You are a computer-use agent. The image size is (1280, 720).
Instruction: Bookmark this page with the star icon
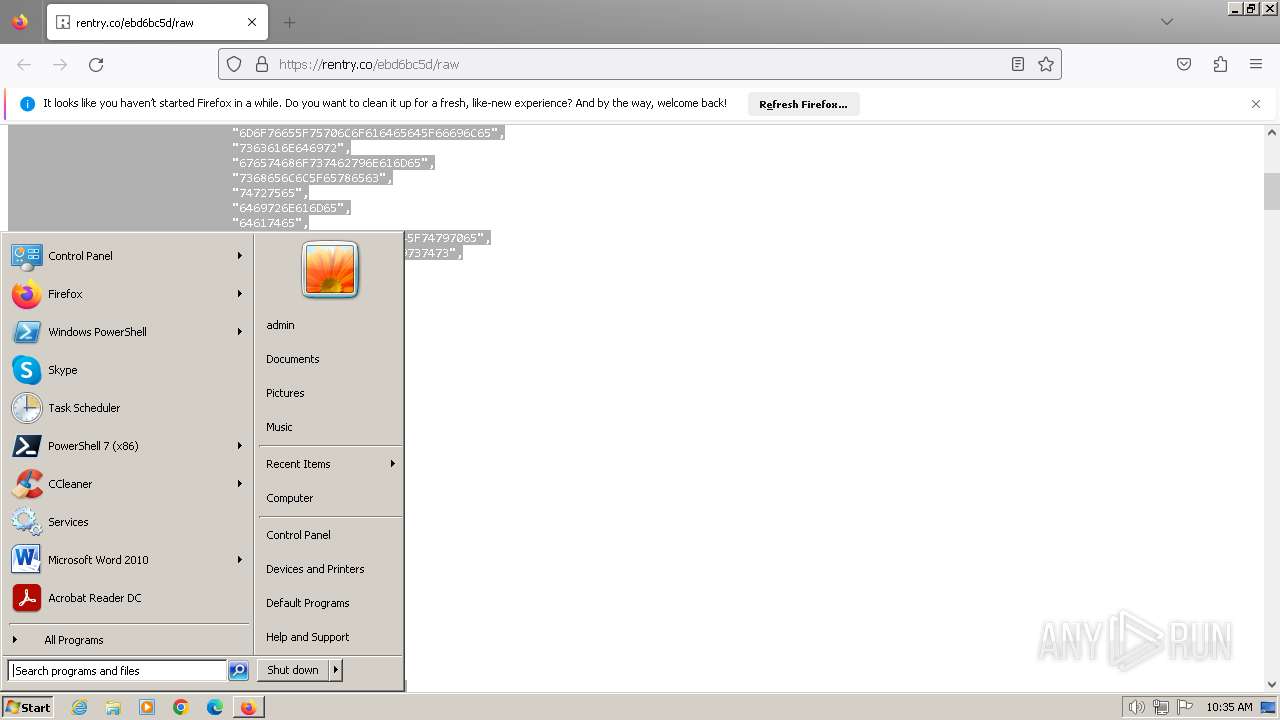click(x=1046, y=64)
